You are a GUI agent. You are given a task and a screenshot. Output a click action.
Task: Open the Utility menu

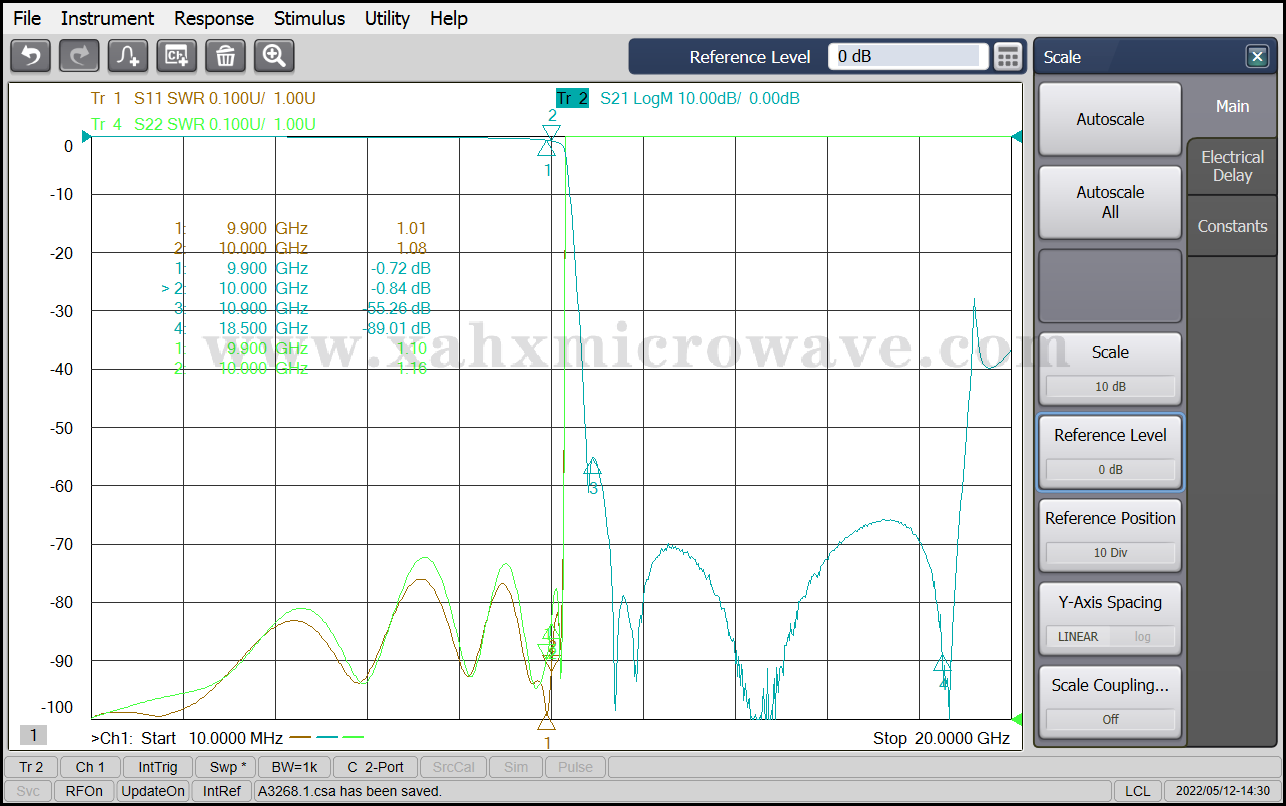point(387,18)
